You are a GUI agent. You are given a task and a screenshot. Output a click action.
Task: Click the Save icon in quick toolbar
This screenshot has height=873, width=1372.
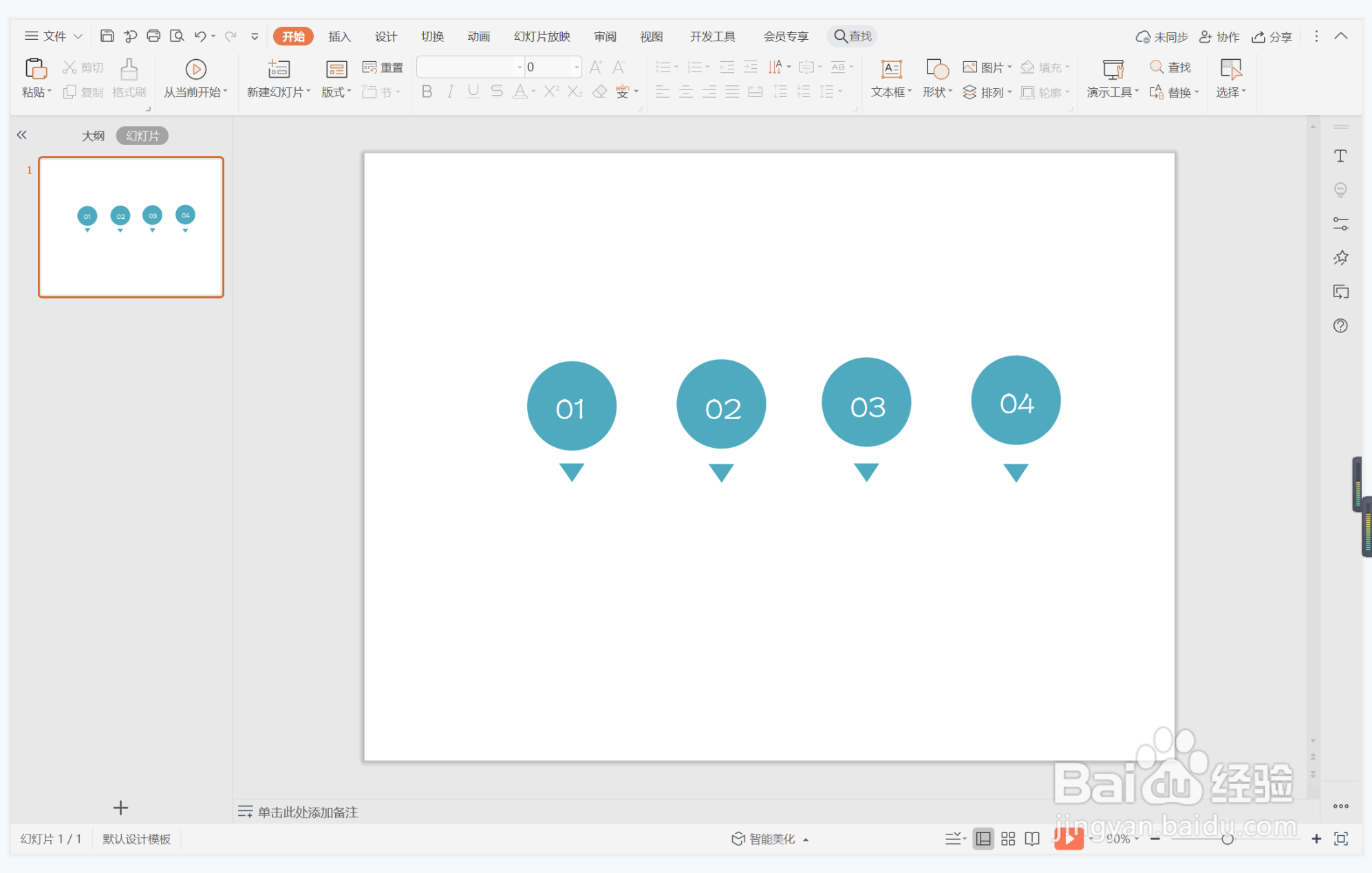[107, 36]
